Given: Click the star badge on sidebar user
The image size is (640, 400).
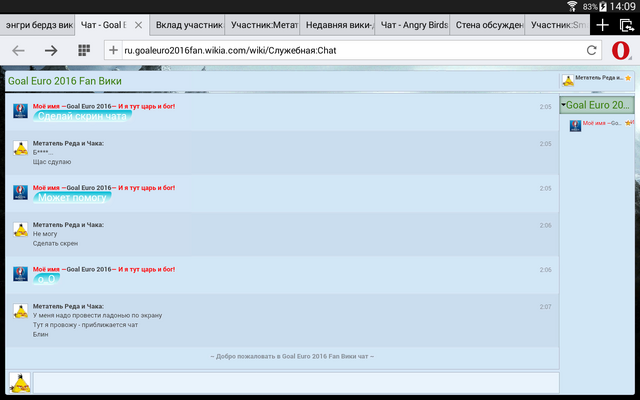Looking at the screenshot, I should [x=629, y=122].
